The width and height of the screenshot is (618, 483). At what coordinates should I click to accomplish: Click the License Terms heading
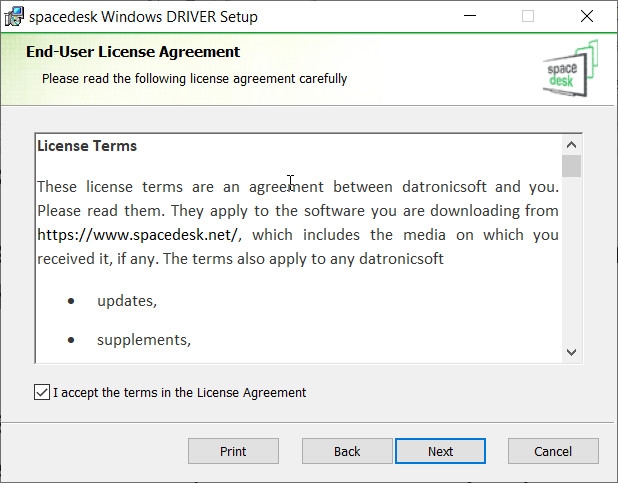(x=87, y=146)
